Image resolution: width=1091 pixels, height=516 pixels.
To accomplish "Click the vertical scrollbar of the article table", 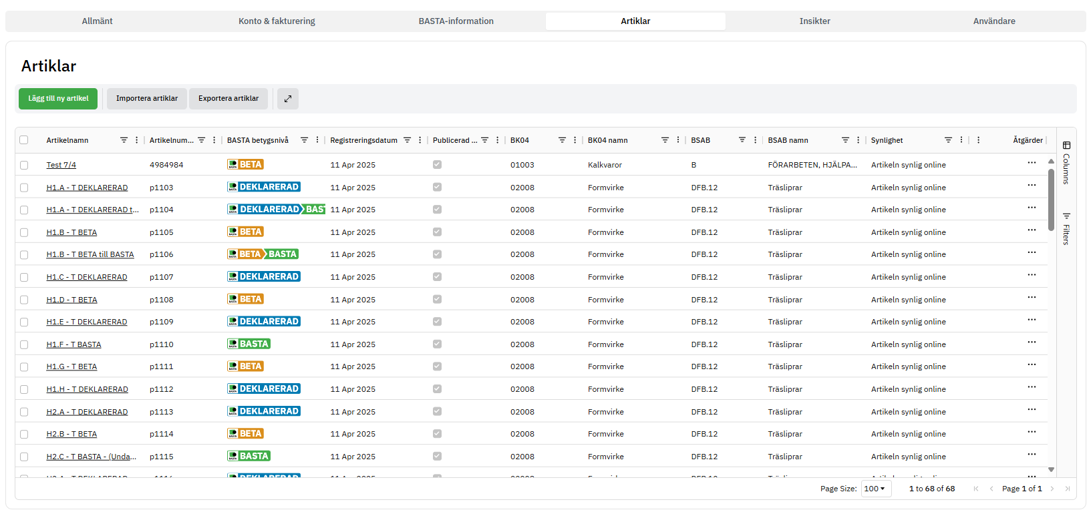I will 1051,200.
